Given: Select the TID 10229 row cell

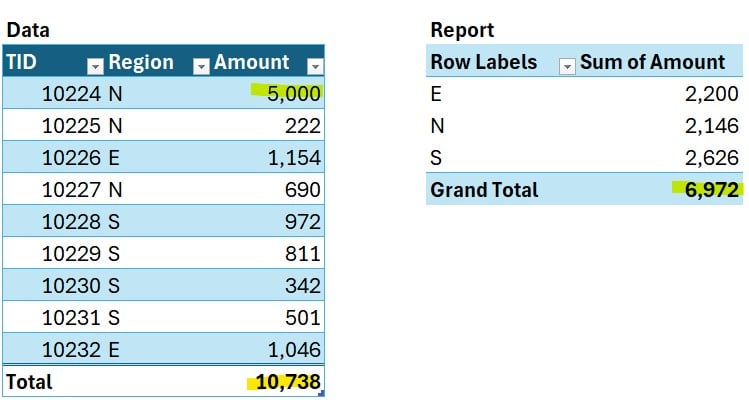Looking at the screenshot, I should click(70, 254).
